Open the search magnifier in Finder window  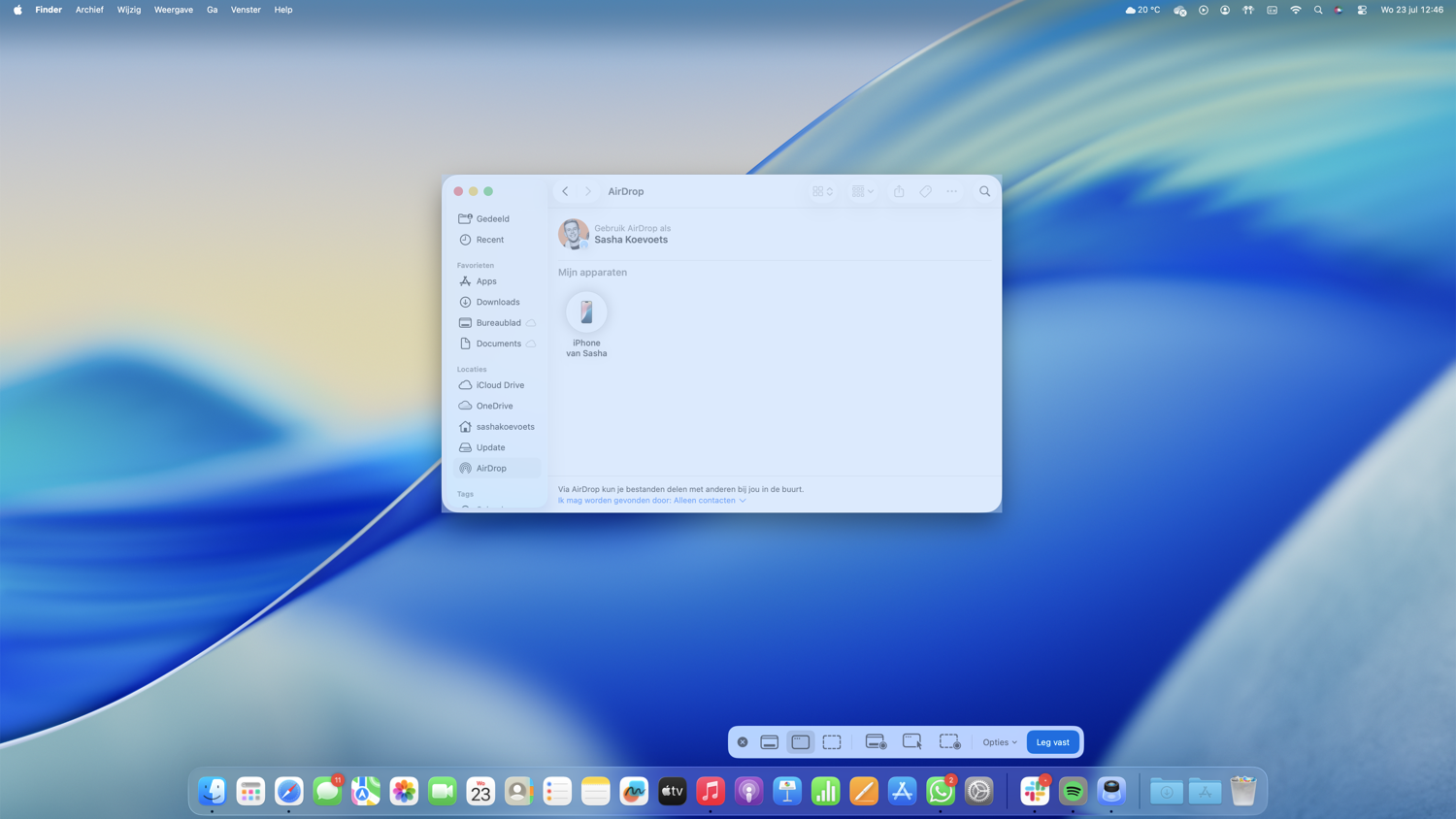(984, 191)
